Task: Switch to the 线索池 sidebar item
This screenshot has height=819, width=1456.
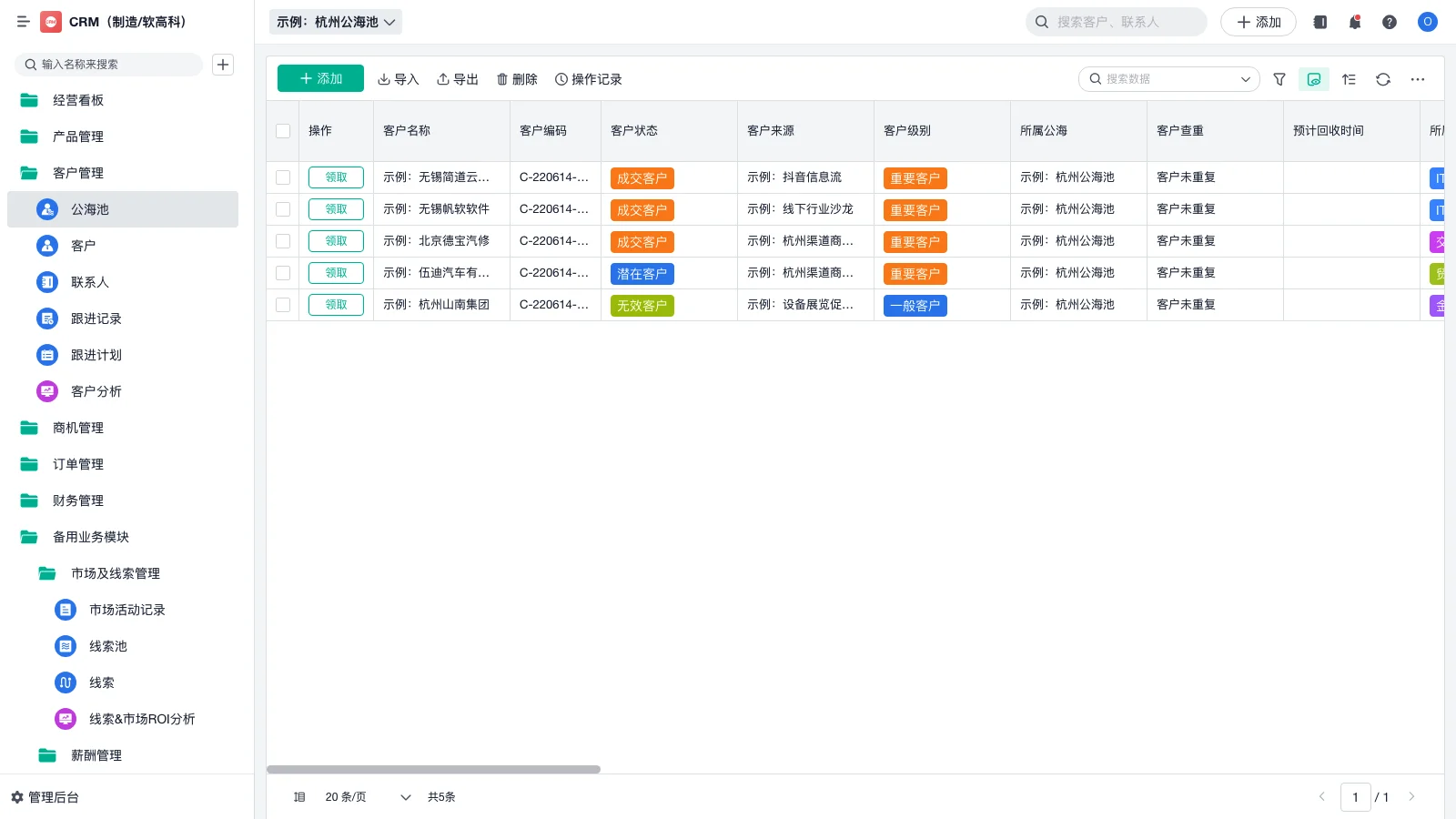Action: pos(107,646)
